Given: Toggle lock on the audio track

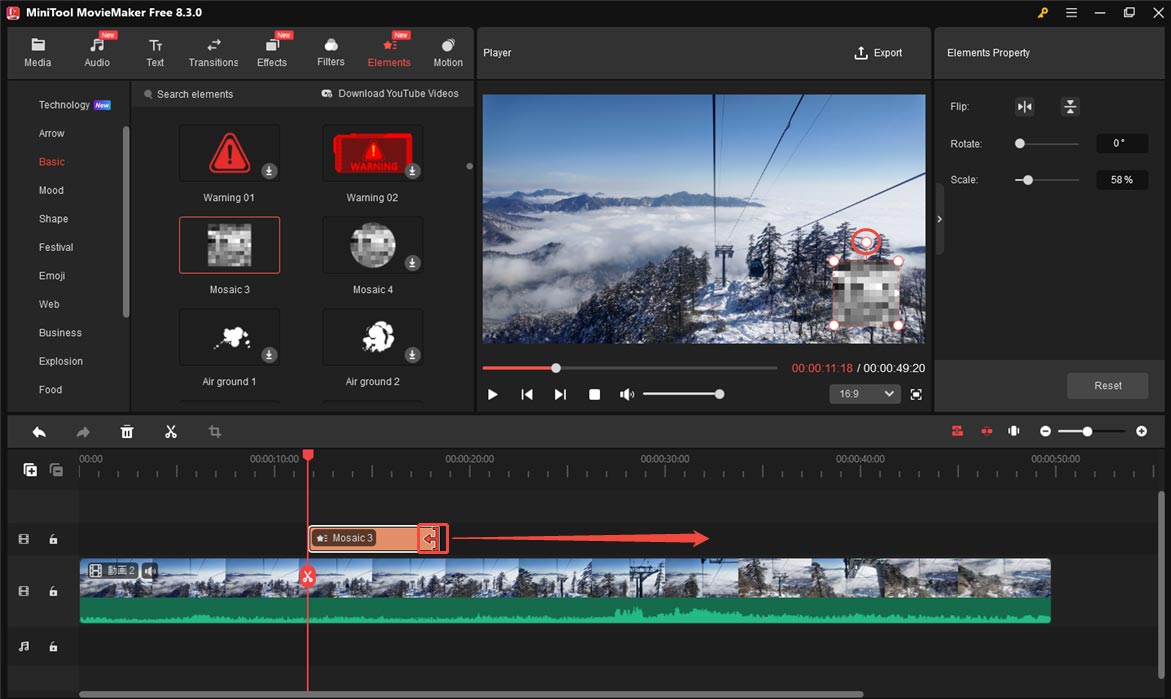Looking at the screenshot, I should (x=53, y=647).
